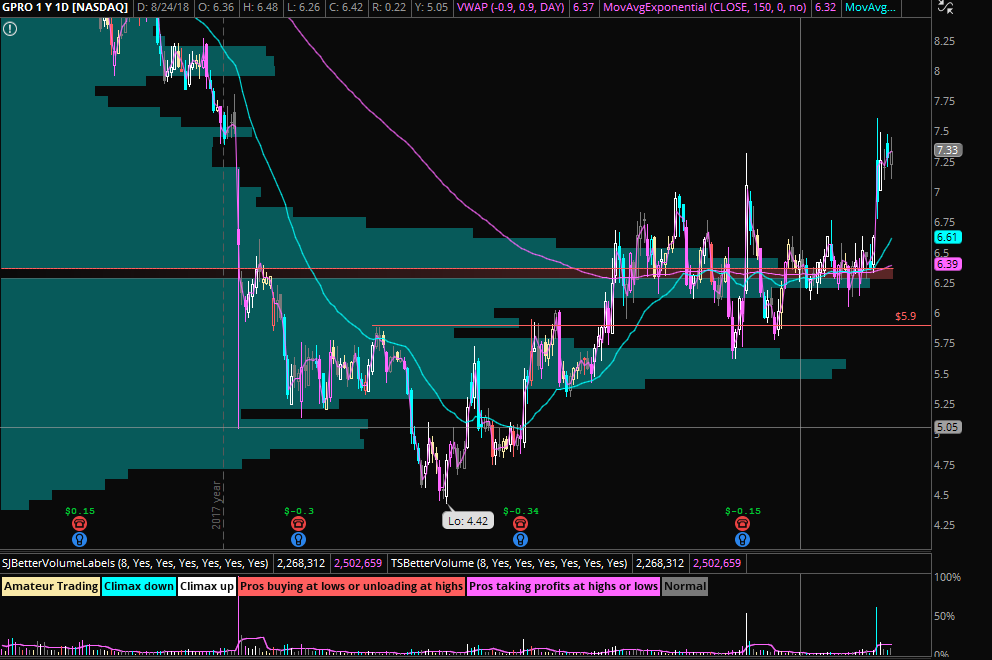Viewport: 992px width, 660px height.
Task: Select the TSBetterVolume study title
Action: (x=510, y=563)
